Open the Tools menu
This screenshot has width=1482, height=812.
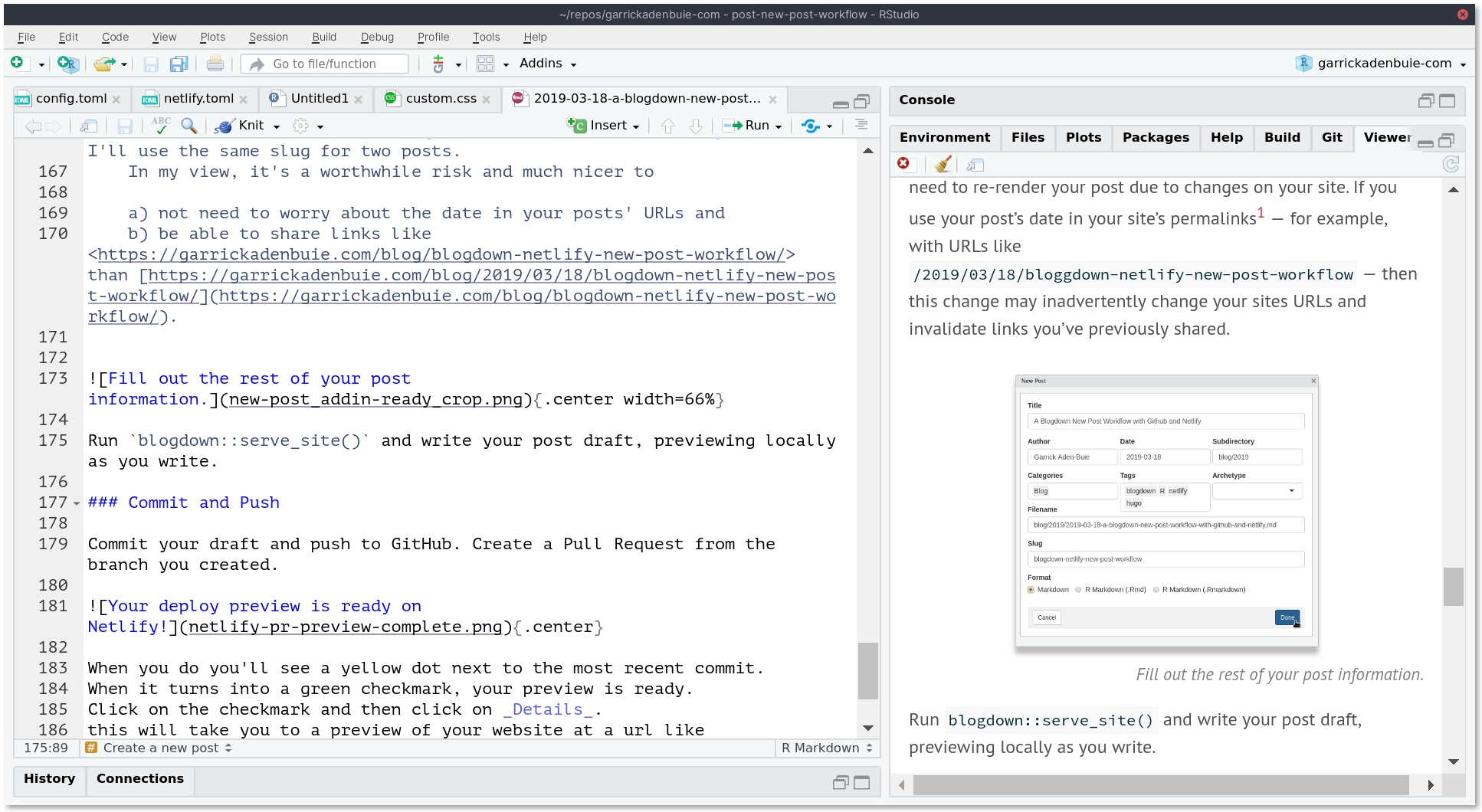tap(486, 37)
